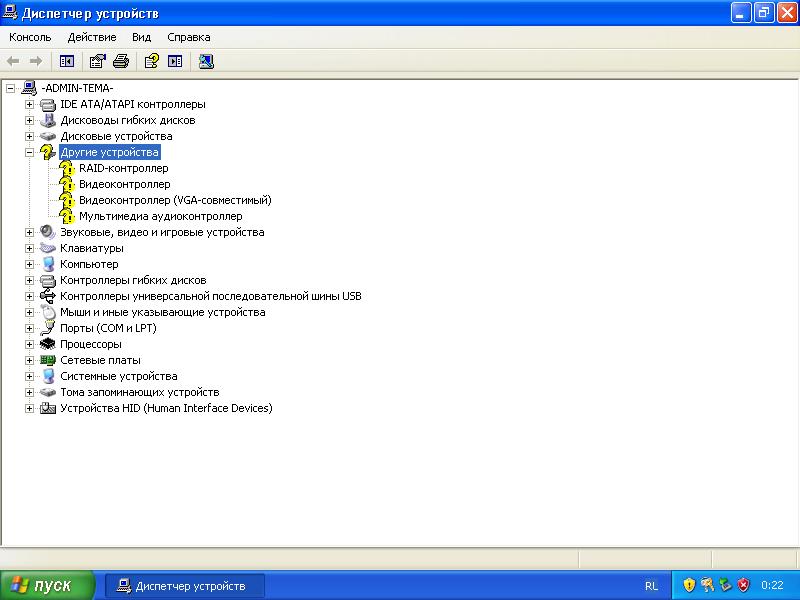Click the Help toolbar icon
The height and width of the screenshot is (600, 800).
pos(152,61)
